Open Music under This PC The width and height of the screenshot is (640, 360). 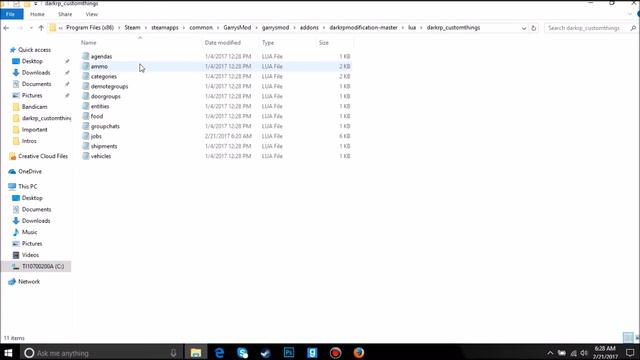coord(29,232)
